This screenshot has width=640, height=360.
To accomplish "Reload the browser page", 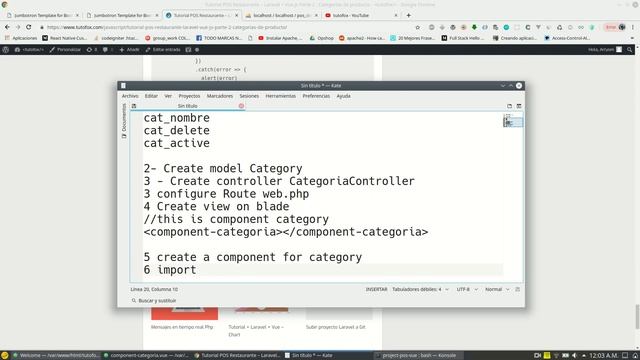I will [x=29, y=27].
